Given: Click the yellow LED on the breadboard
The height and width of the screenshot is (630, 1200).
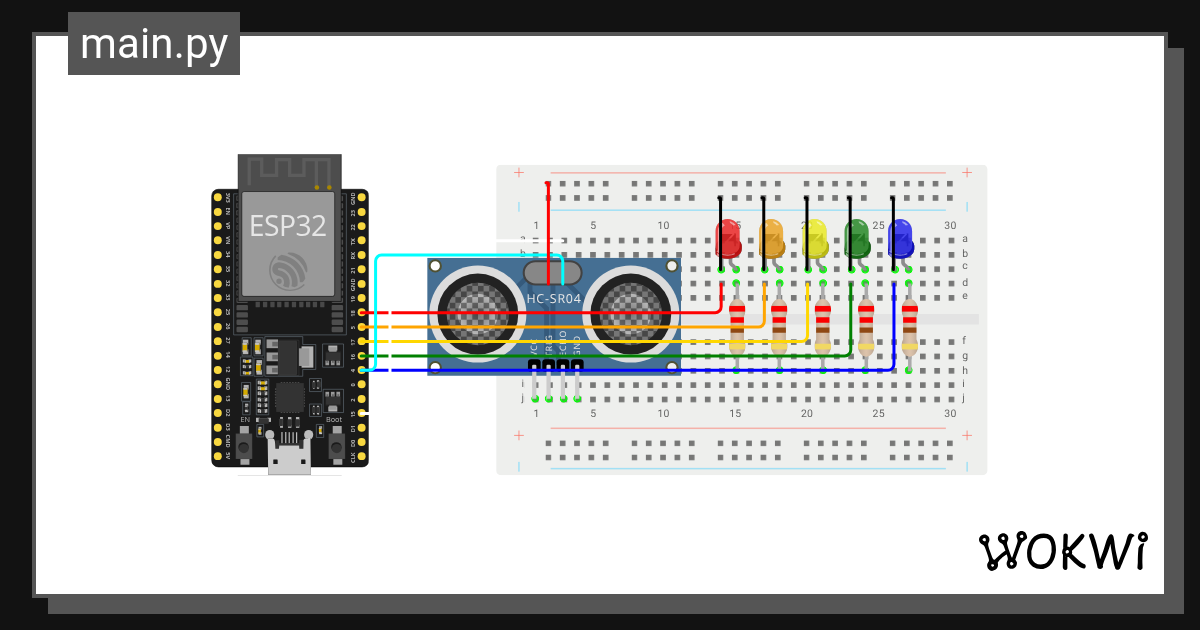Looking at the screenshot, I should click(x=814, y=240).
